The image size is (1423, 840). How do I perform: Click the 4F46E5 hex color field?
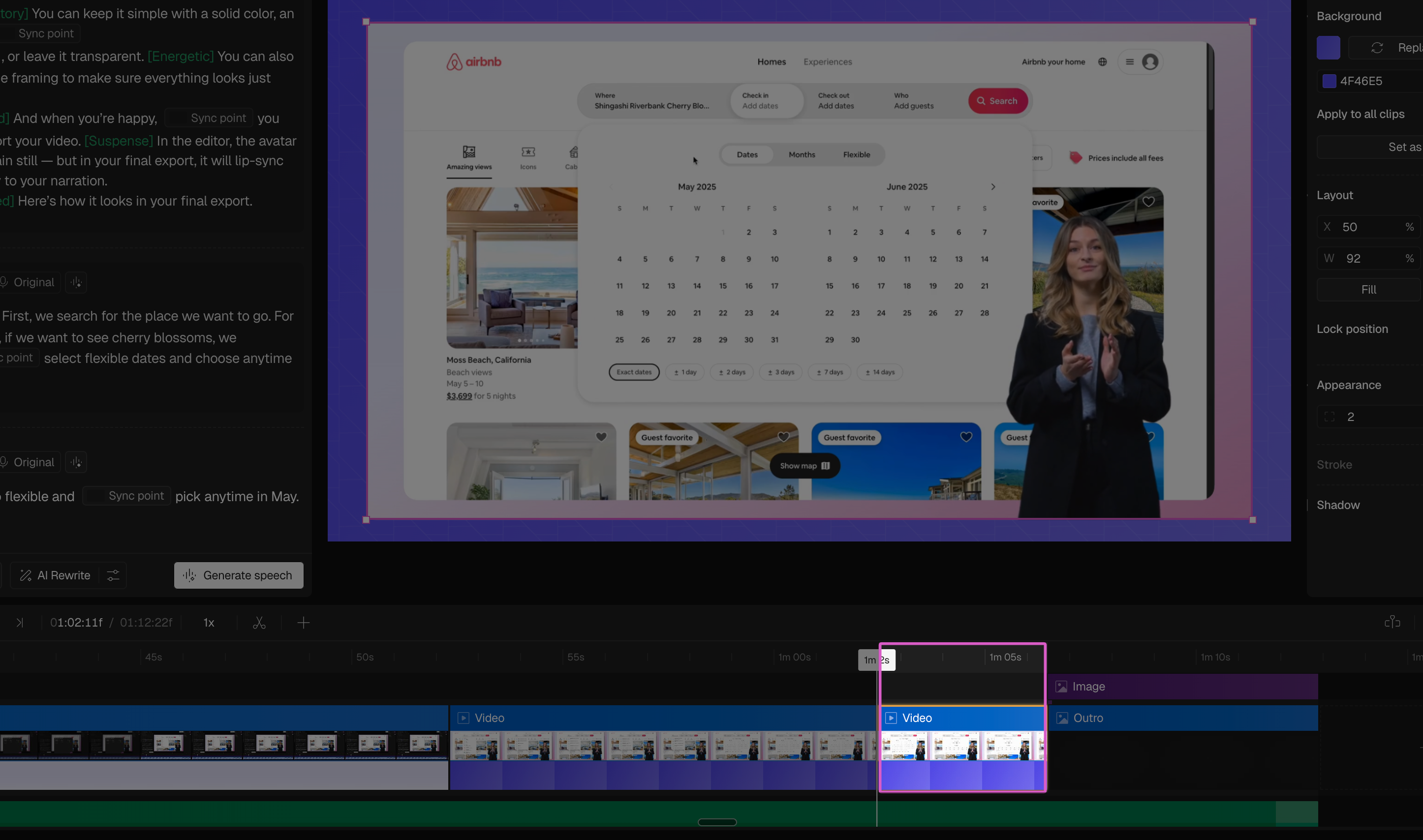click(1370, 81)
